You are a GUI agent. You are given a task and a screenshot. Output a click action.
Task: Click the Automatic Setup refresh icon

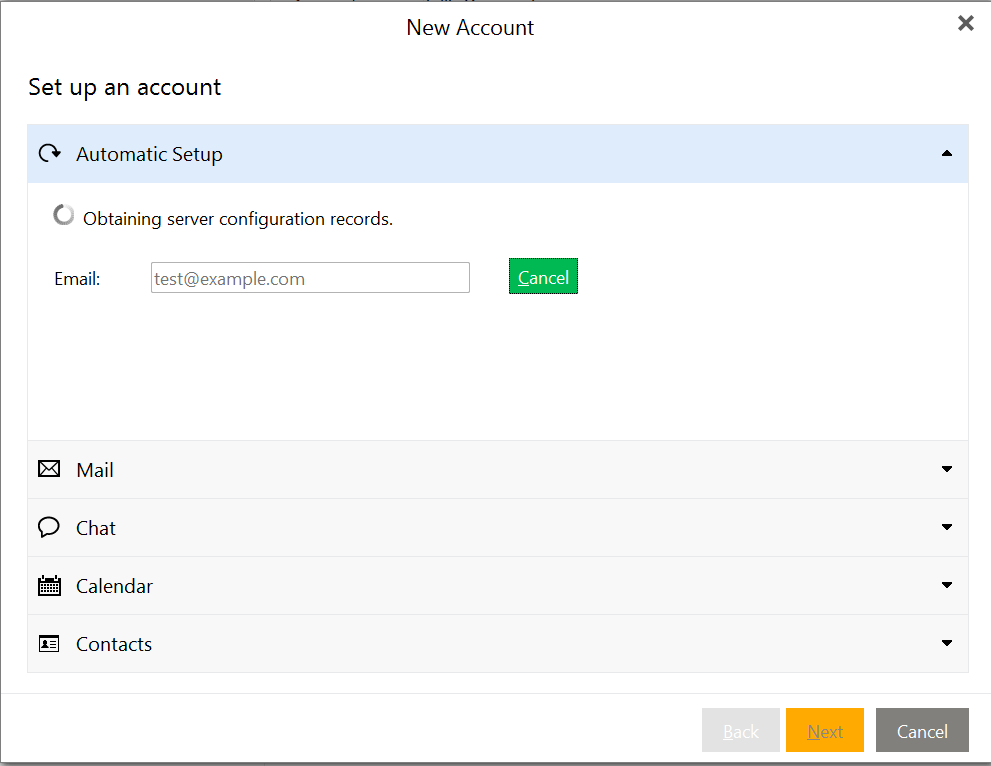click(x=49, y=153)
